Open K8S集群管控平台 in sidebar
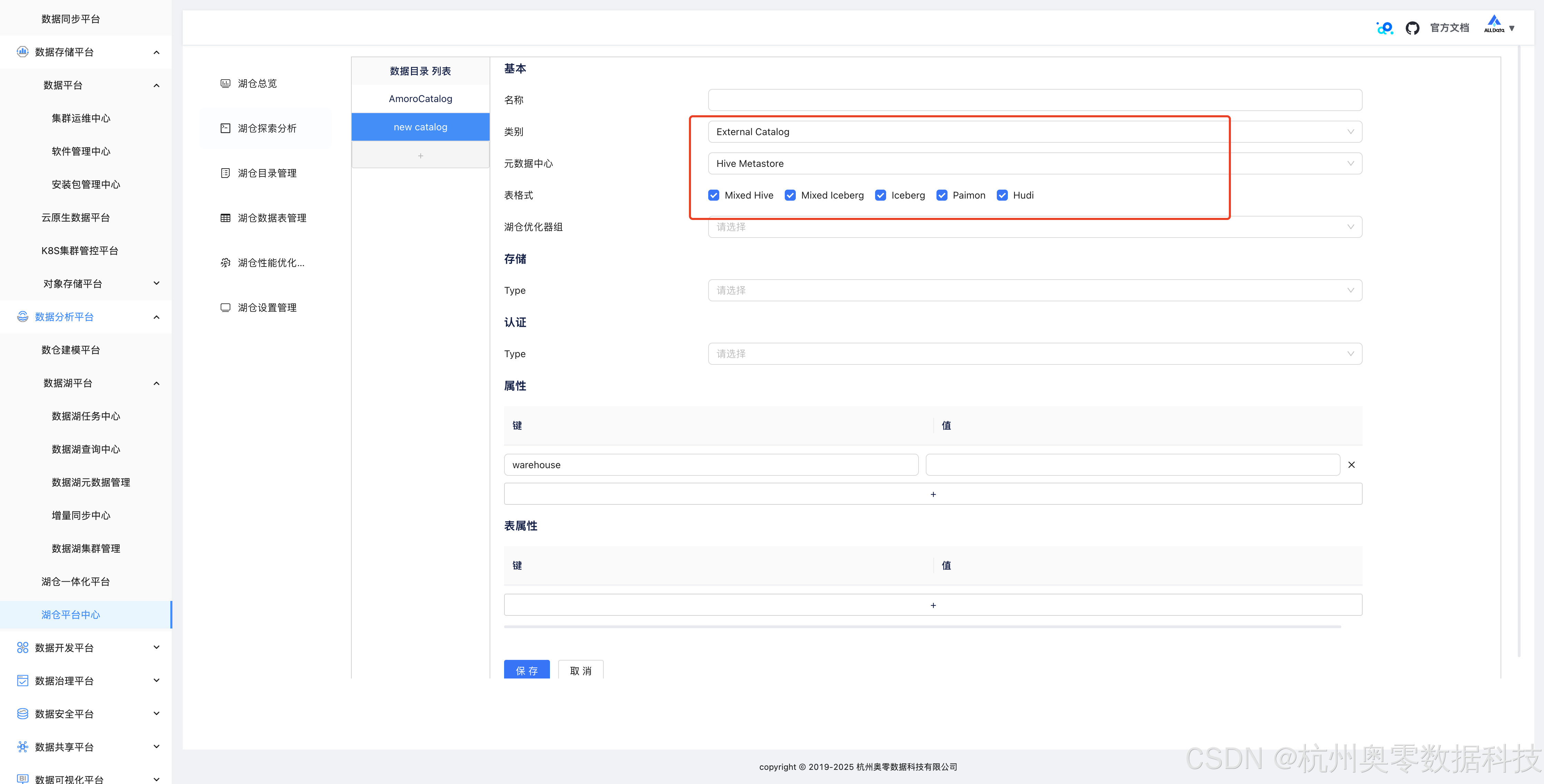The height and width of the screenshot is (784, 1544). coord(80,251)
